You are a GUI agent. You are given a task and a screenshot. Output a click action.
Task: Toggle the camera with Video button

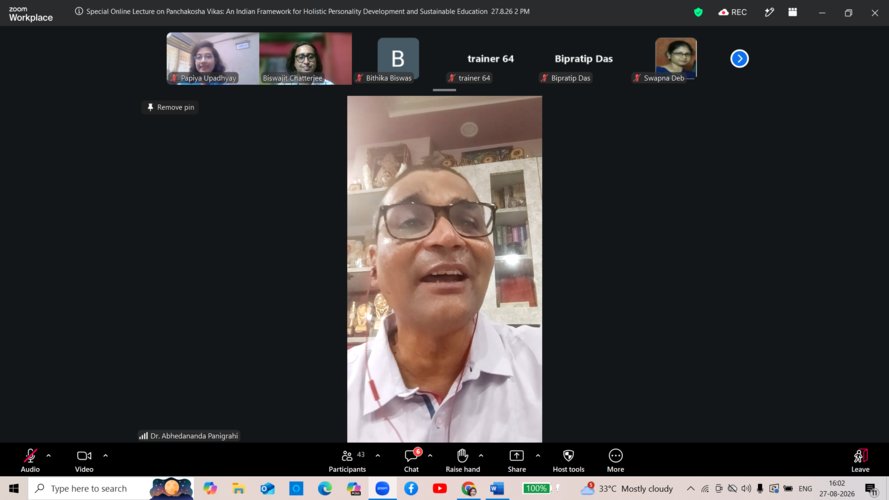point(84,460)
